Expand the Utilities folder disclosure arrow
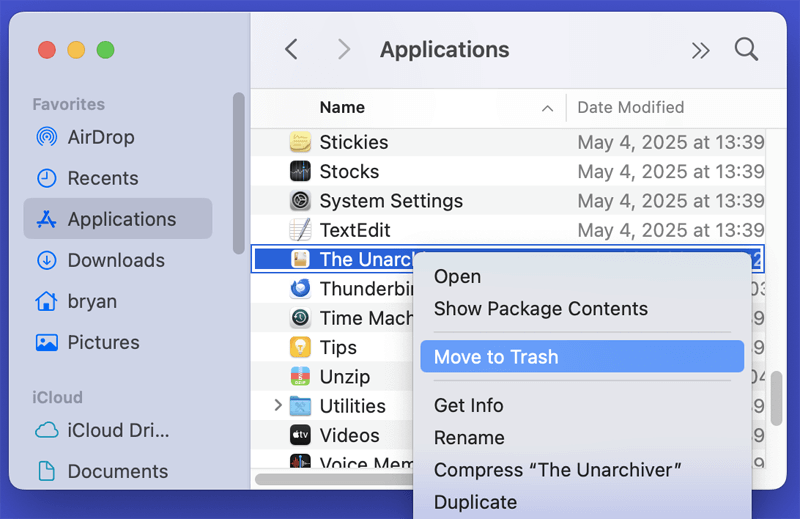The width and height of the screenshot is (800, 519). click(x=278, y=406)
